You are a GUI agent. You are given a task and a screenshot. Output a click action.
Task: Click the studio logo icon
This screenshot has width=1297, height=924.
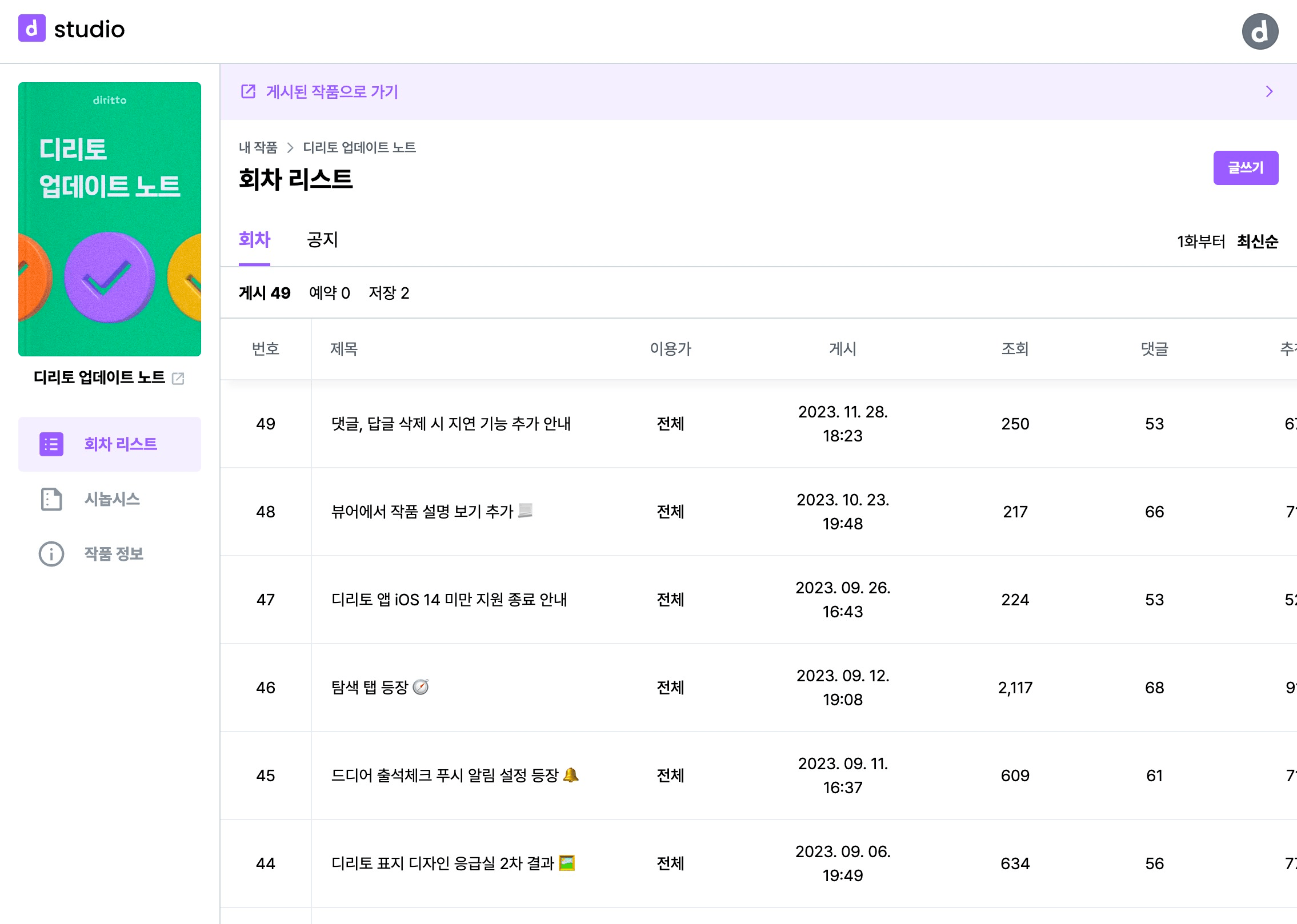(32, 29)
